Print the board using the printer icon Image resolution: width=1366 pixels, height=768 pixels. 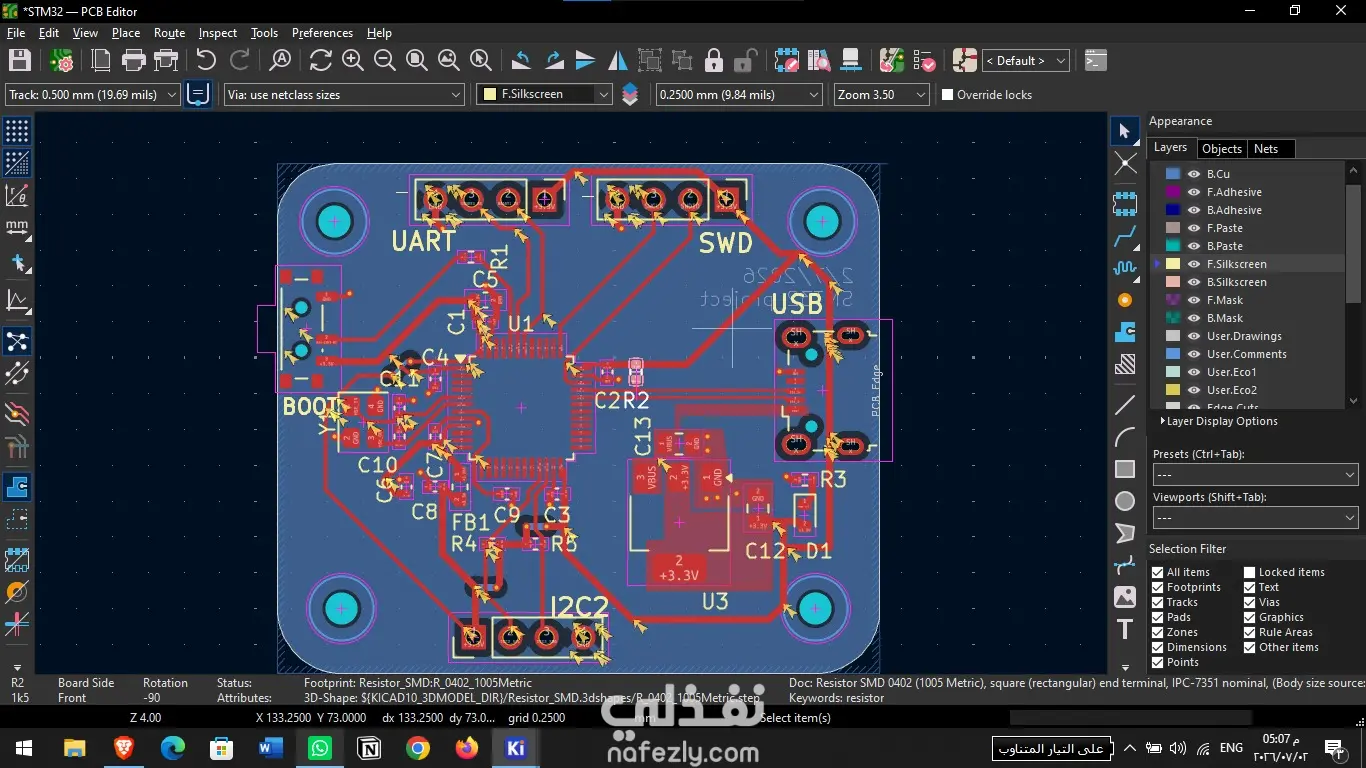134,61
